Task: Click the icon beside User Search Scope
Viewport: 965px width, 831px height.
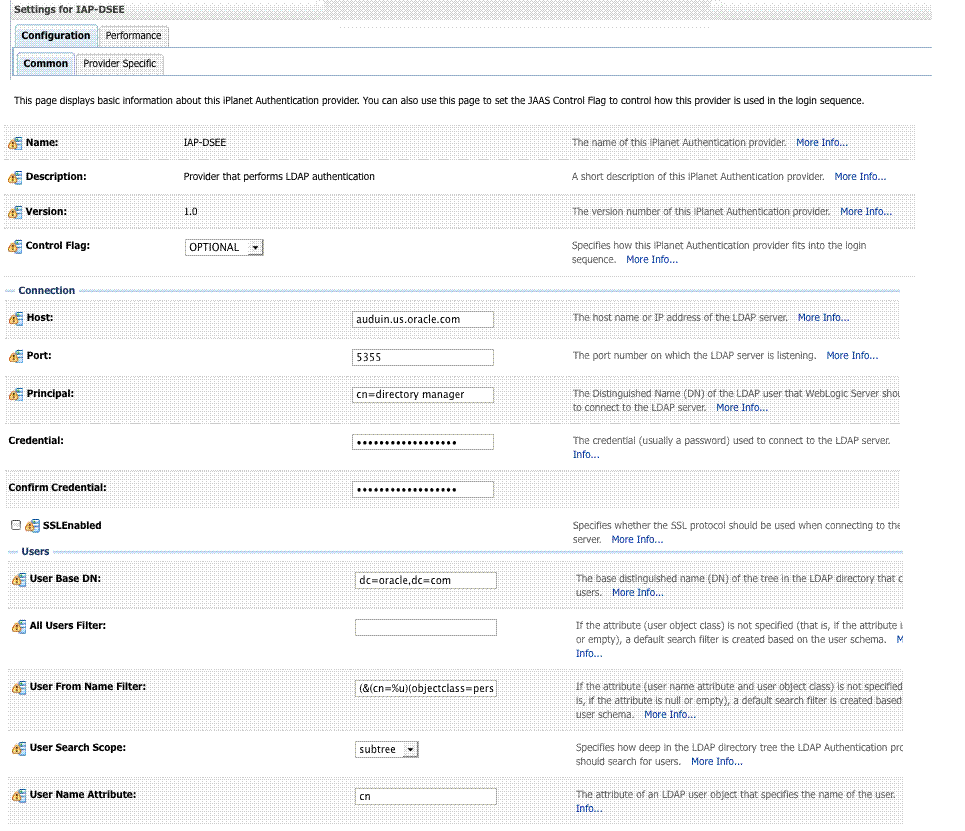Action: pos(18,747)
